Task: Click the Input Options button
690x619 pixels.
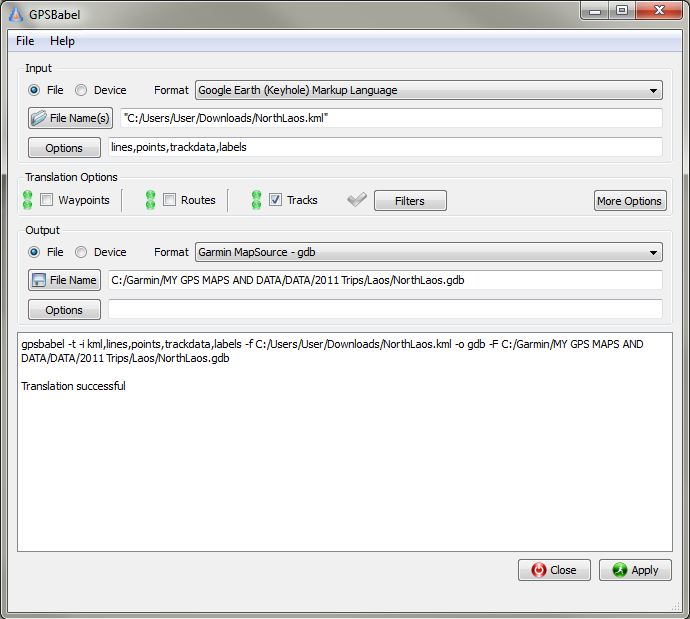Action: point(64,148)
